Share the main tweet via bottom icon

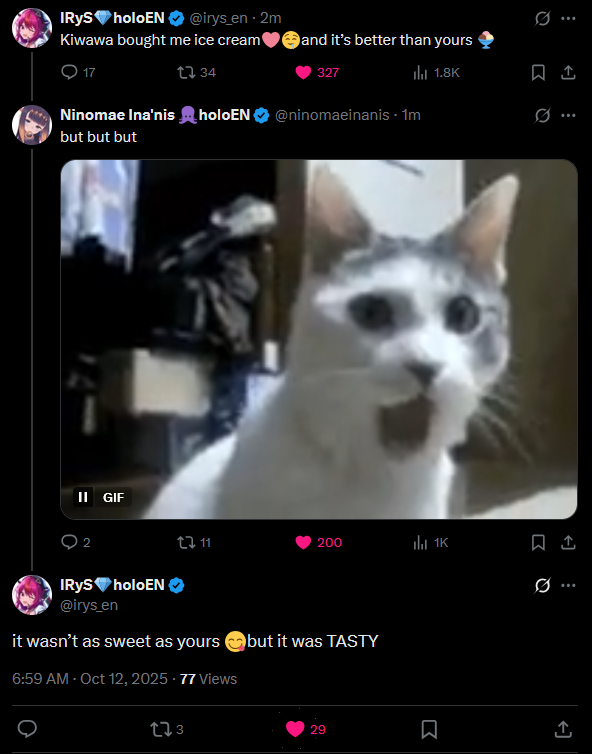[x=563, y=729]
